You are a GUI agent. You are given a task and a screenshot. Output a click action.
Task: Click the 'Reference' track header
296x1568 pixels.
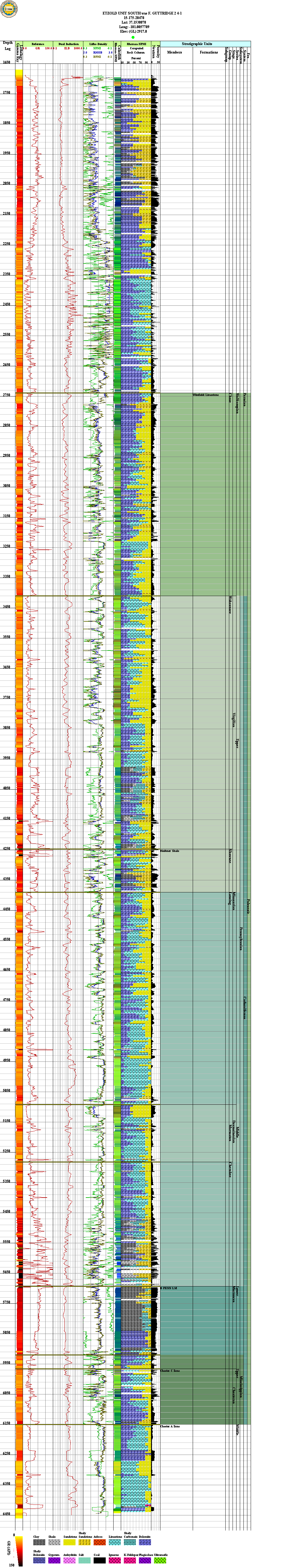tap(38, 44)
